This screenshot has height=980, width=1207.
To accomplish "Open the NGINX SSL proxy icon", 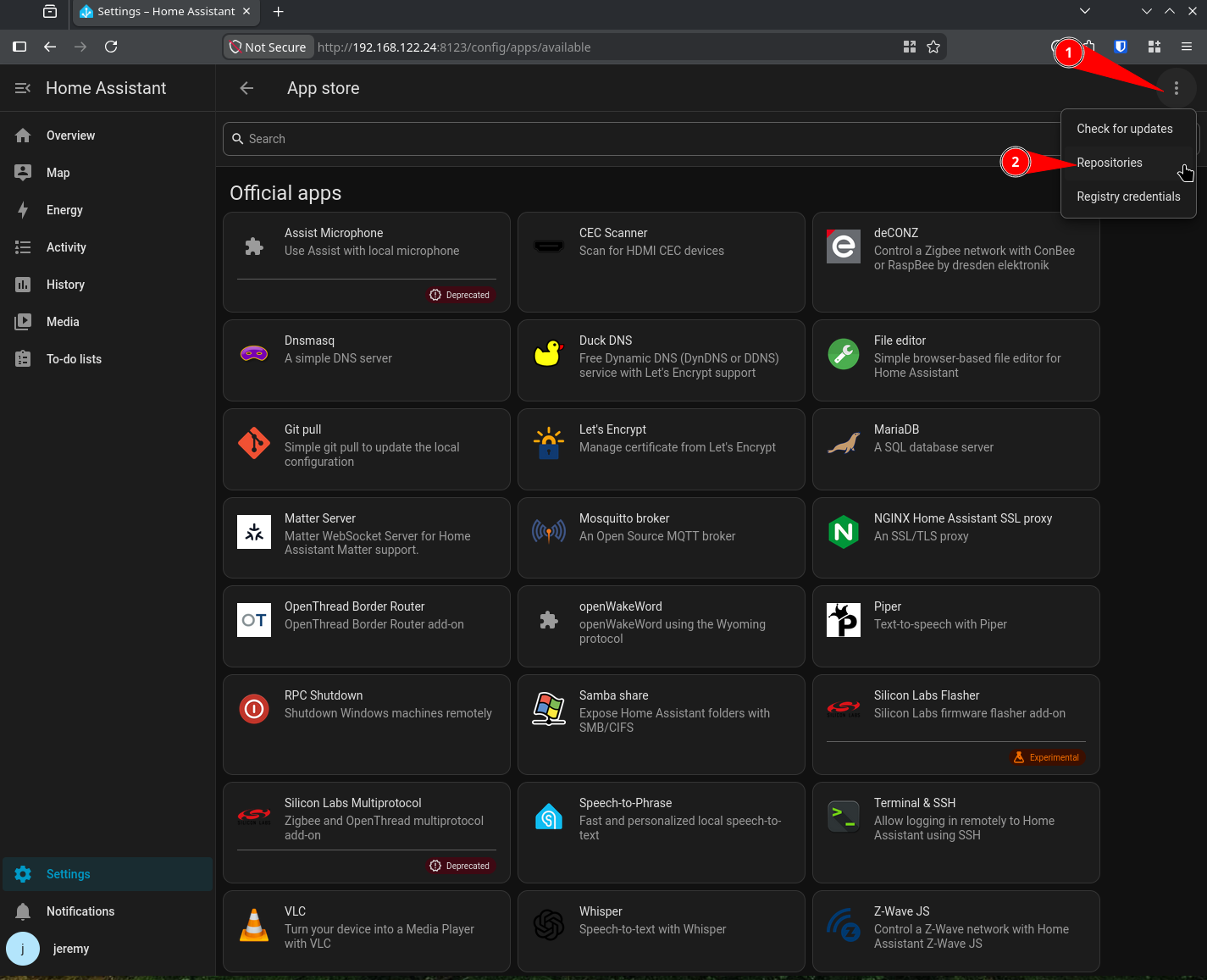I will pos(844,532).
